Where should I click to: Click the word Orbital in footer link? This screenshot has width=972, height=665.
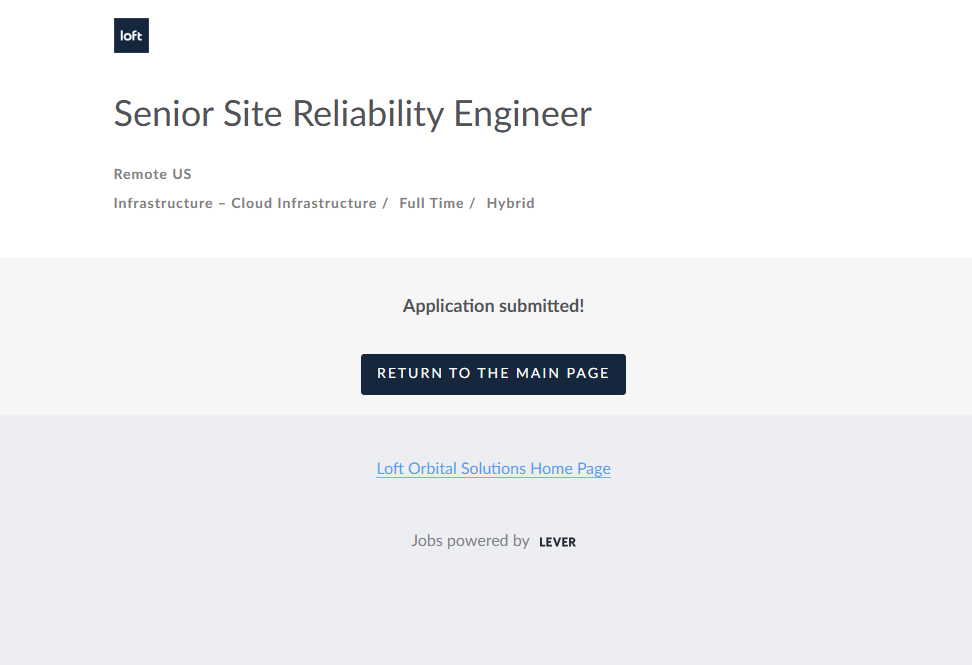(432, 468)
